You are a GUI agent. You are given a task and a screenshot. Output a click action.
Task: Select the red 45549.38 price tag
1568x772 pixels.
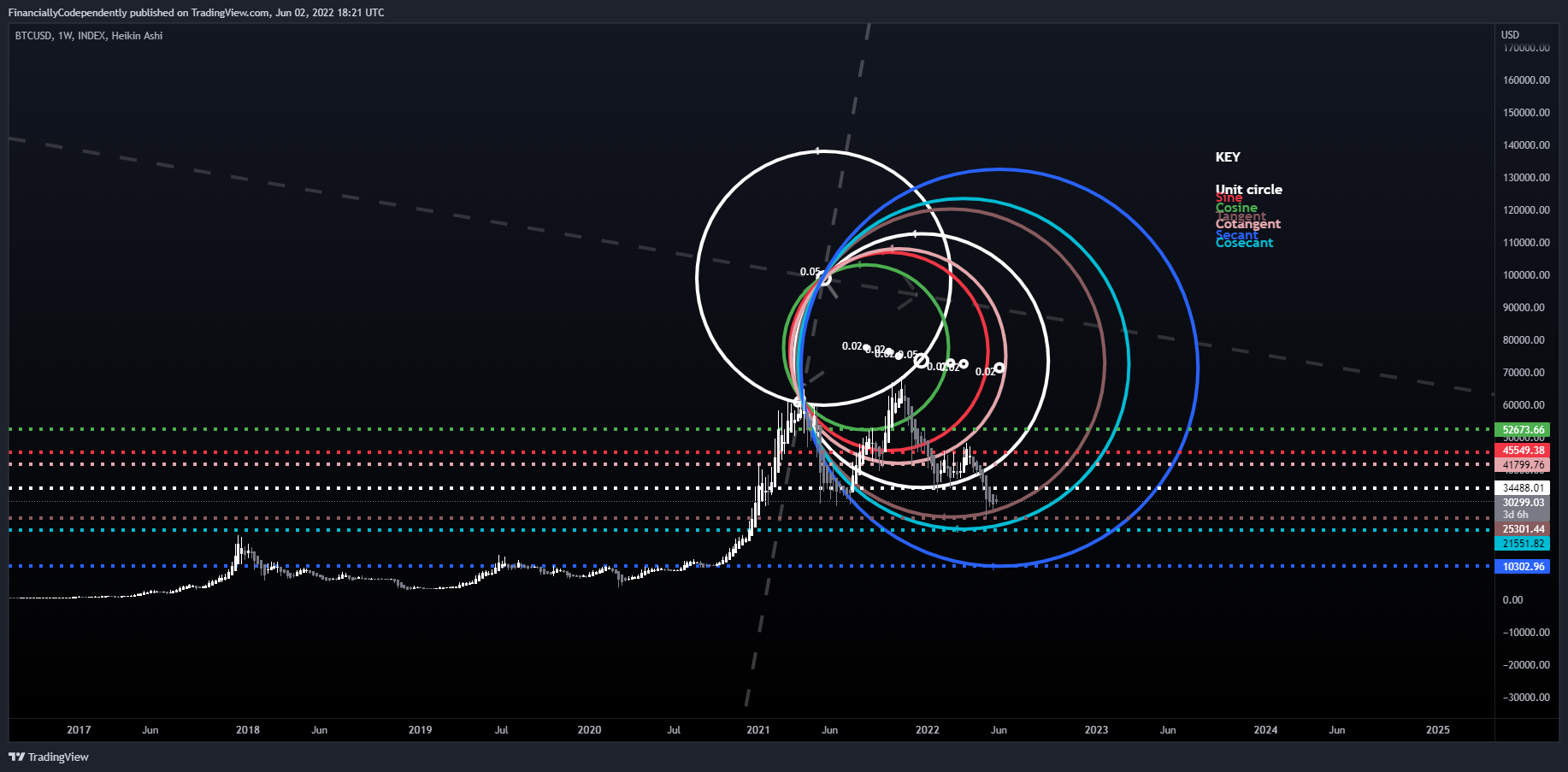point(1522,451)
